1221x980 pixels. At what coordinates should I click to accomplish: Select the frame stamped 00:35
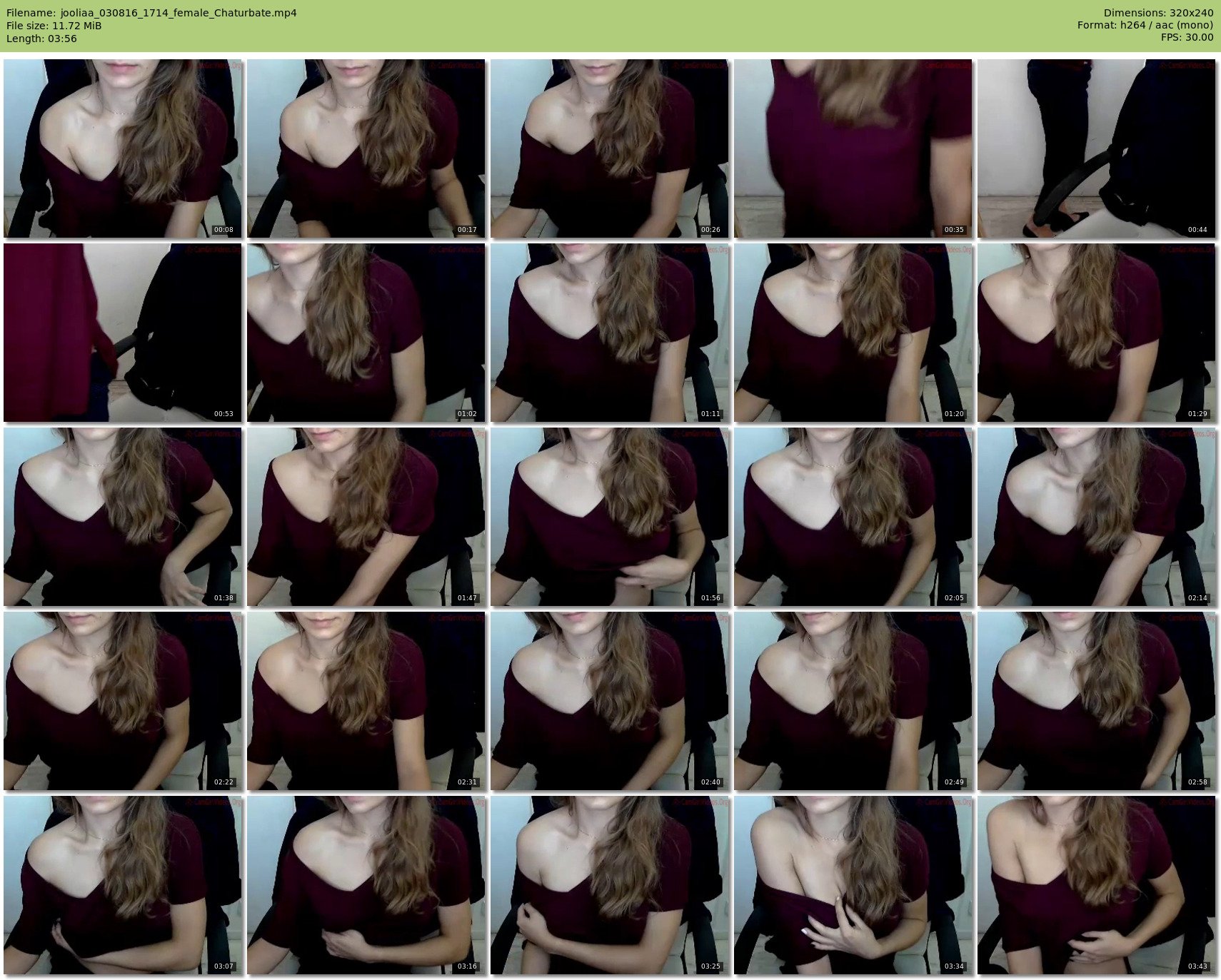coord(853,148)
